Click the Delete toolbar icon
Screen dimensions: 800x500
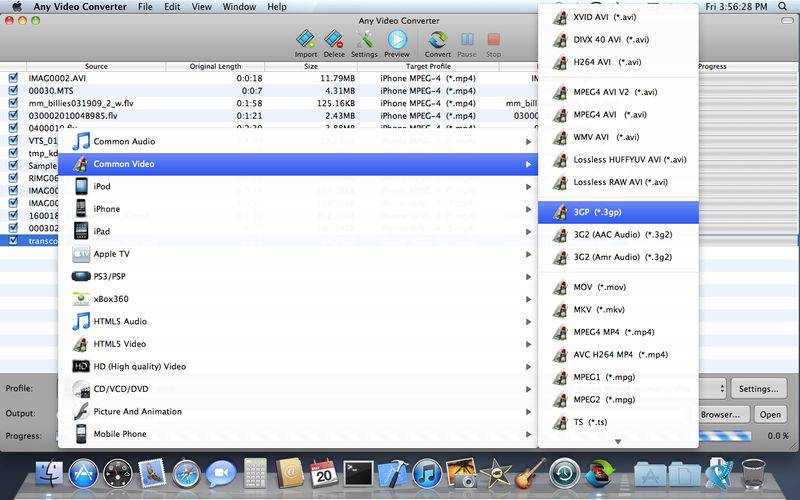click(x=334, y=43)
